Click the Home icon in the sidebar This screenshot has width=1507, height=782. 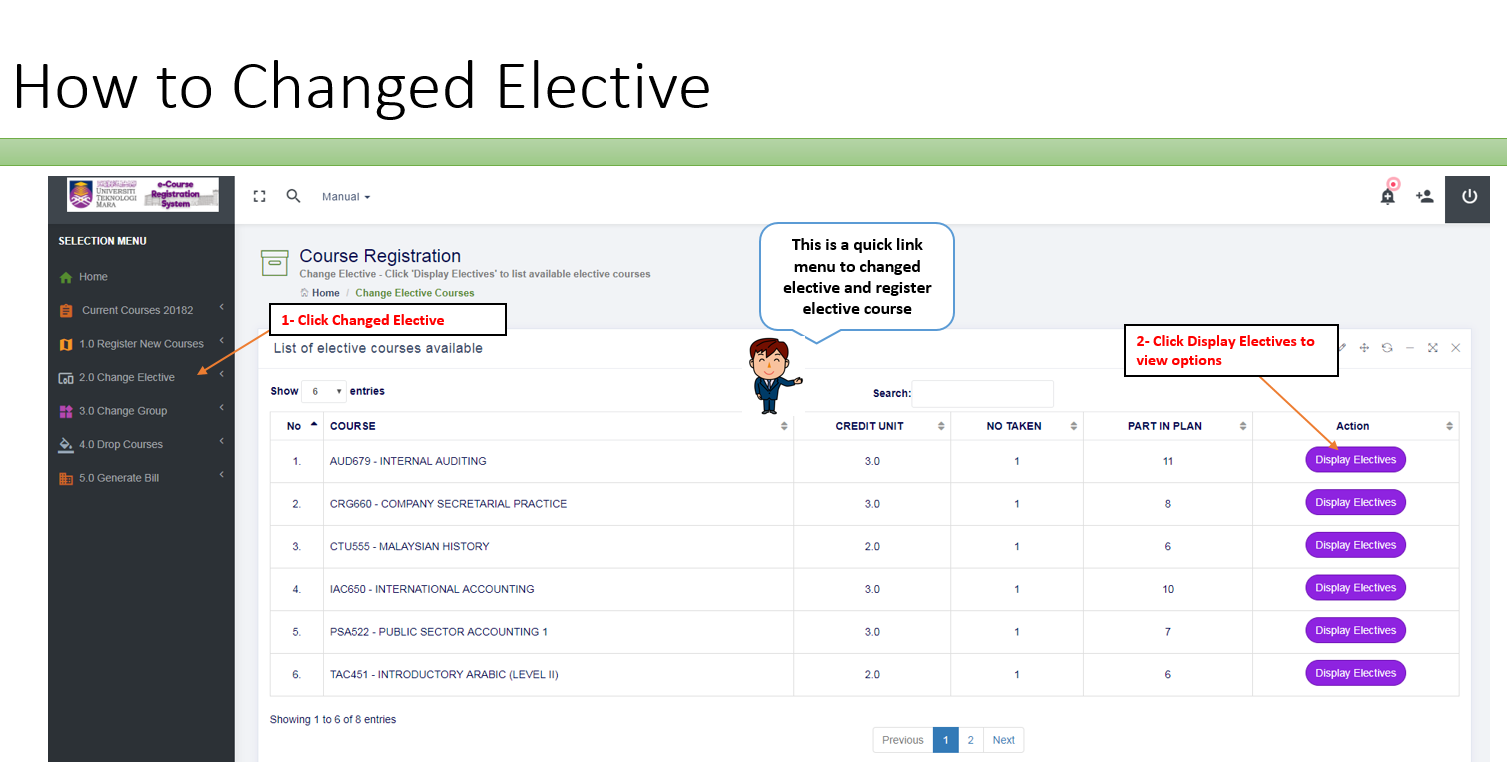pyautogui.click(x=66, y=277)
